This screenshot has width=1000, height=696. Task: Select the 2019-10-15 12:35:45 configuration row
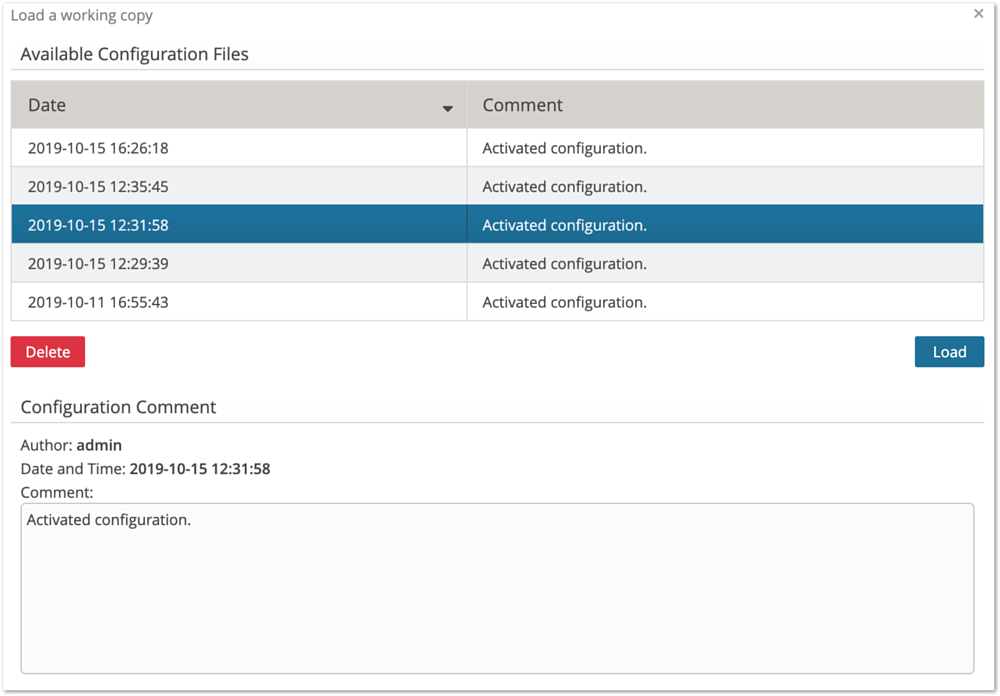(98, 187)
